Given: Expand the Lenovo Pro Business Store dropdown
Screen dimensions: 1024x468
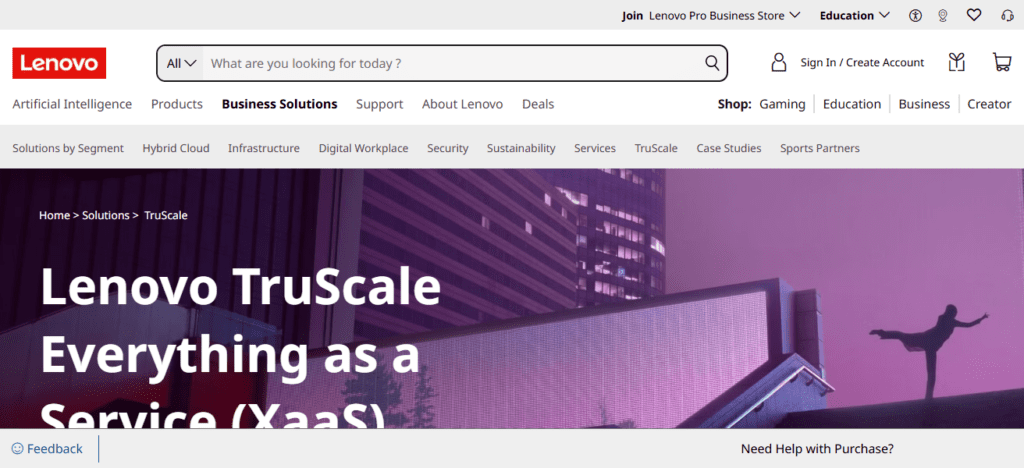Looking at the screenshot, I should pos(725,16).
